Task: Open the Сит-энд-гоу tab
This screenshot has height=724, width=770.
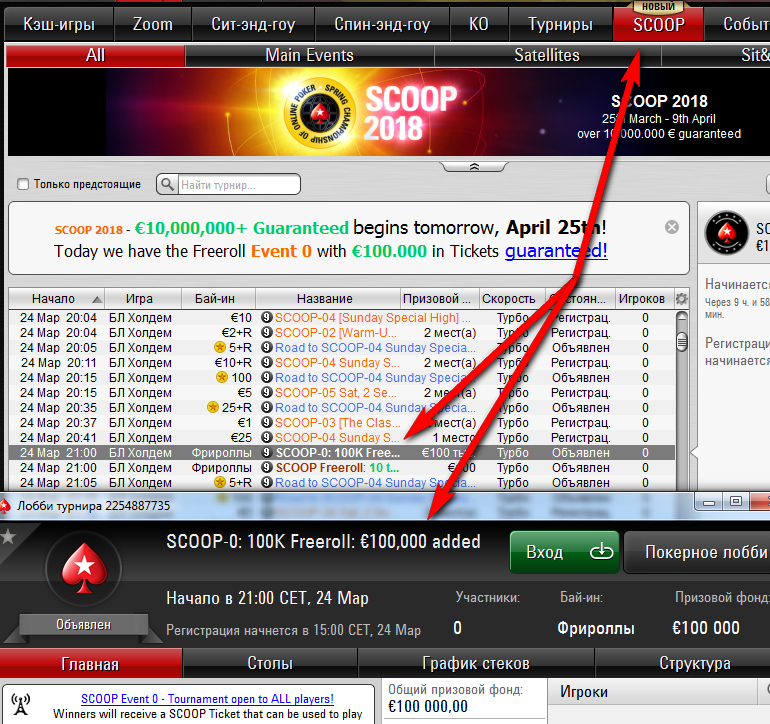Action: coord(253,24)
